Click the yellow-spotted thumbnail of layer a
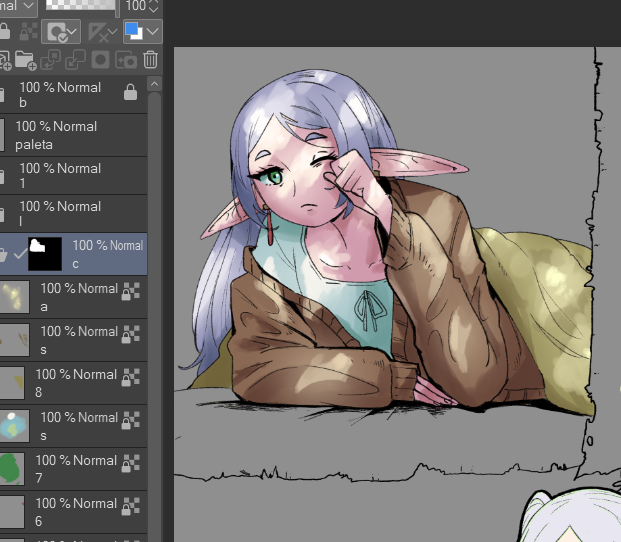 14,297
